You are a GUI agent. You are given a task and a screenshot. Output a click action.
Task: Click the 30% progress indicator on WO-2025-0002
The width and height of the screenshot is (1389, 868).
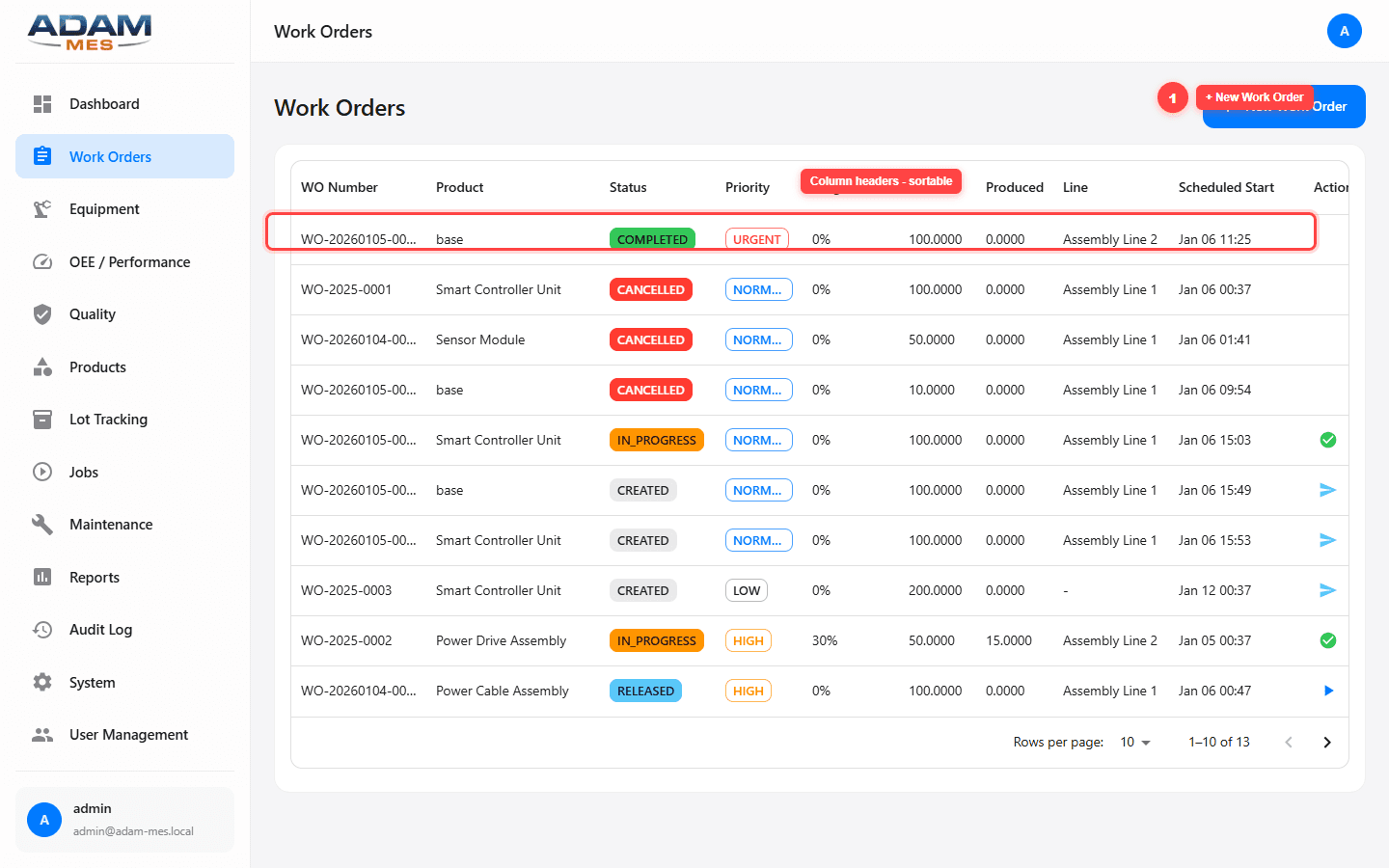[826, 640]
